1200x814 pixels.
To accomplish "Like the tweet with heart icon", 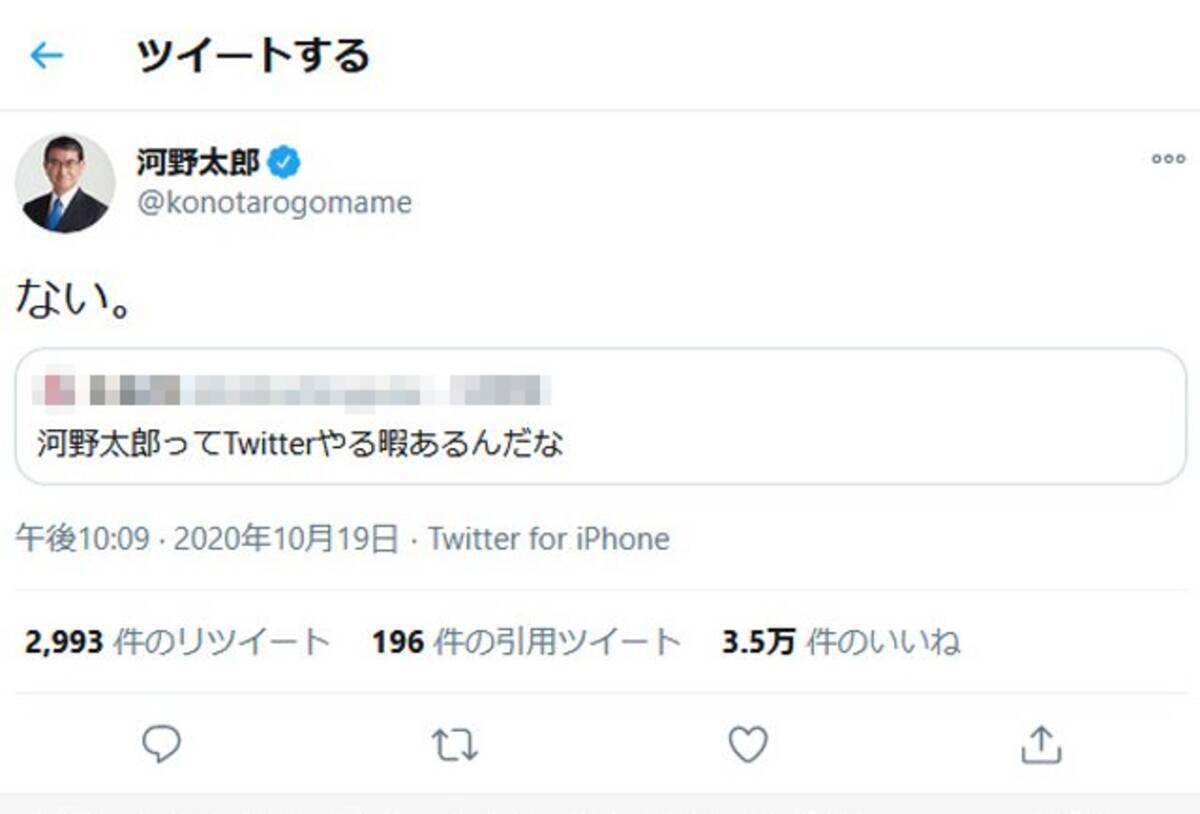I will 747,745.
